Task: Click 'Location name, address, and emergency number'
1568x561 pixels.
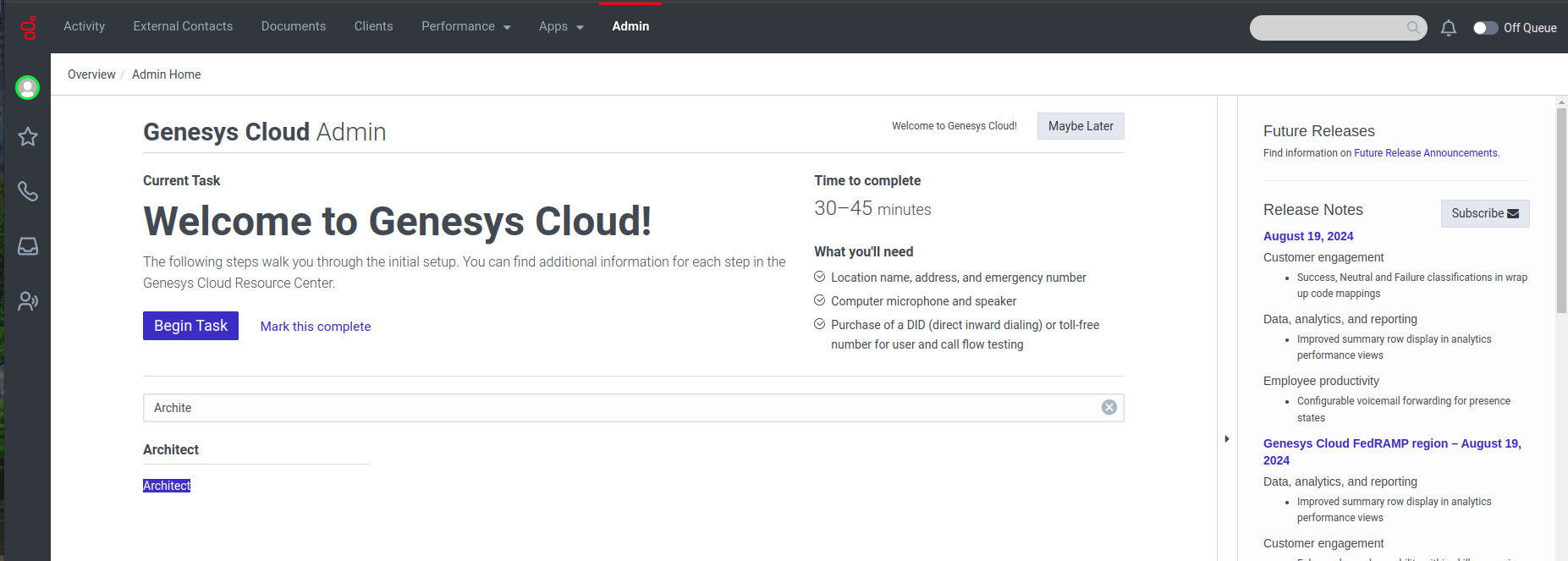Action: tap(958, 278)
